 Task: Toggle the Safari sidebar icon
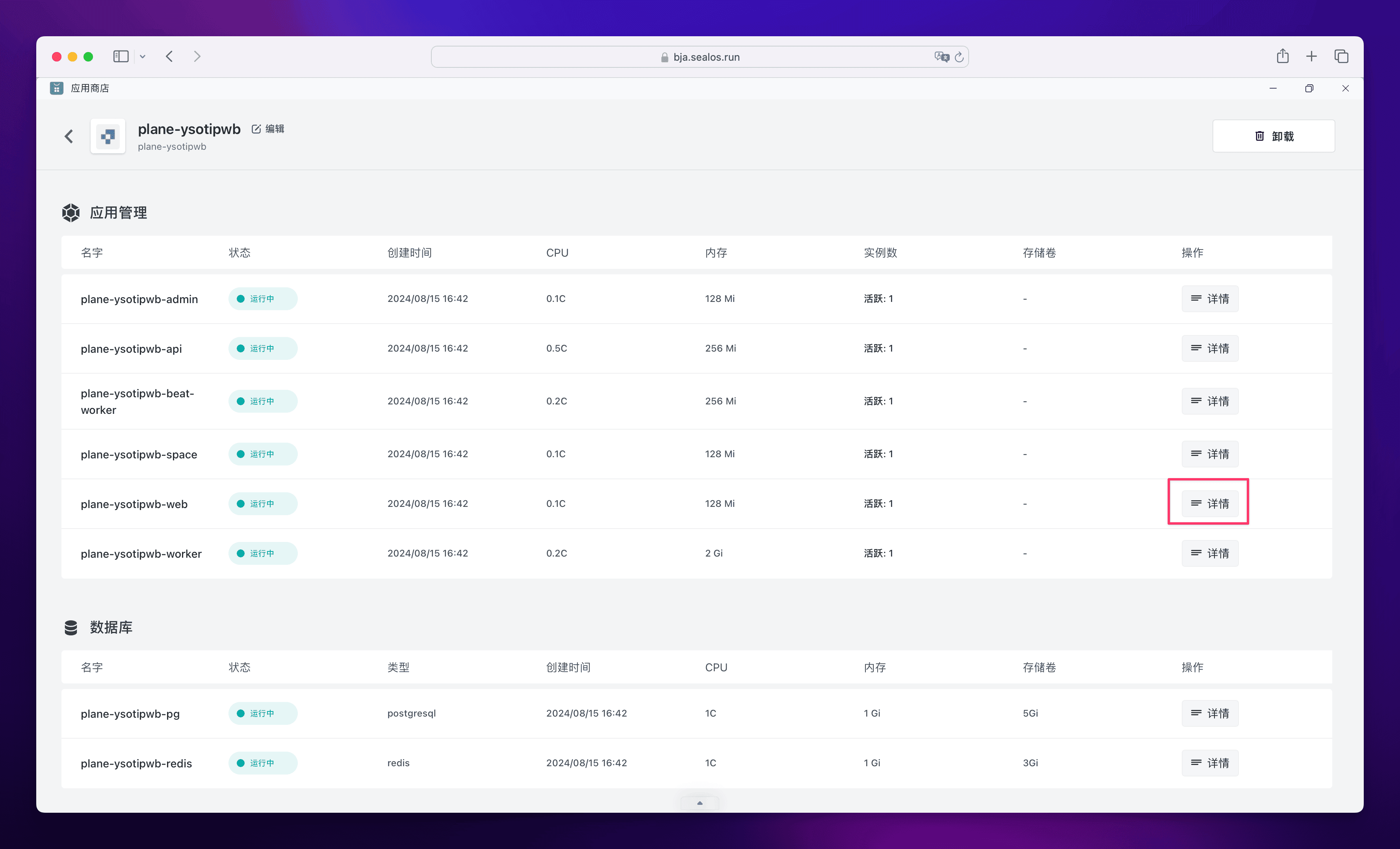click(x=121, y=56)
